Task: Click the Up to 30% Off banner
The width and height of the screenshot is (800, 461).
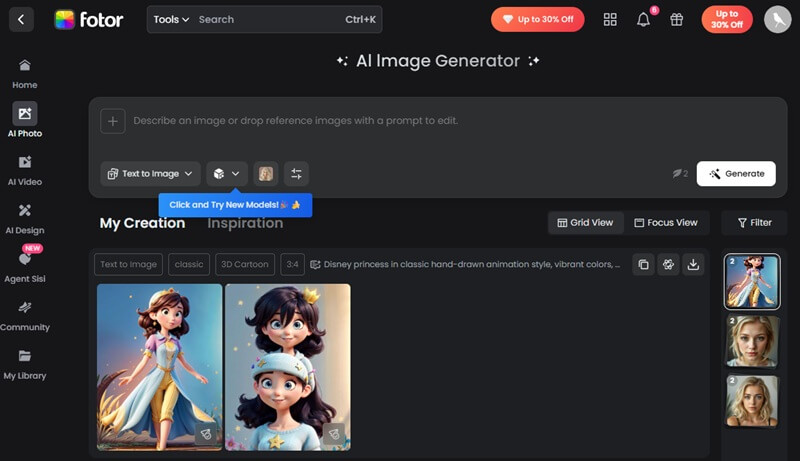Action: [537, 19]
